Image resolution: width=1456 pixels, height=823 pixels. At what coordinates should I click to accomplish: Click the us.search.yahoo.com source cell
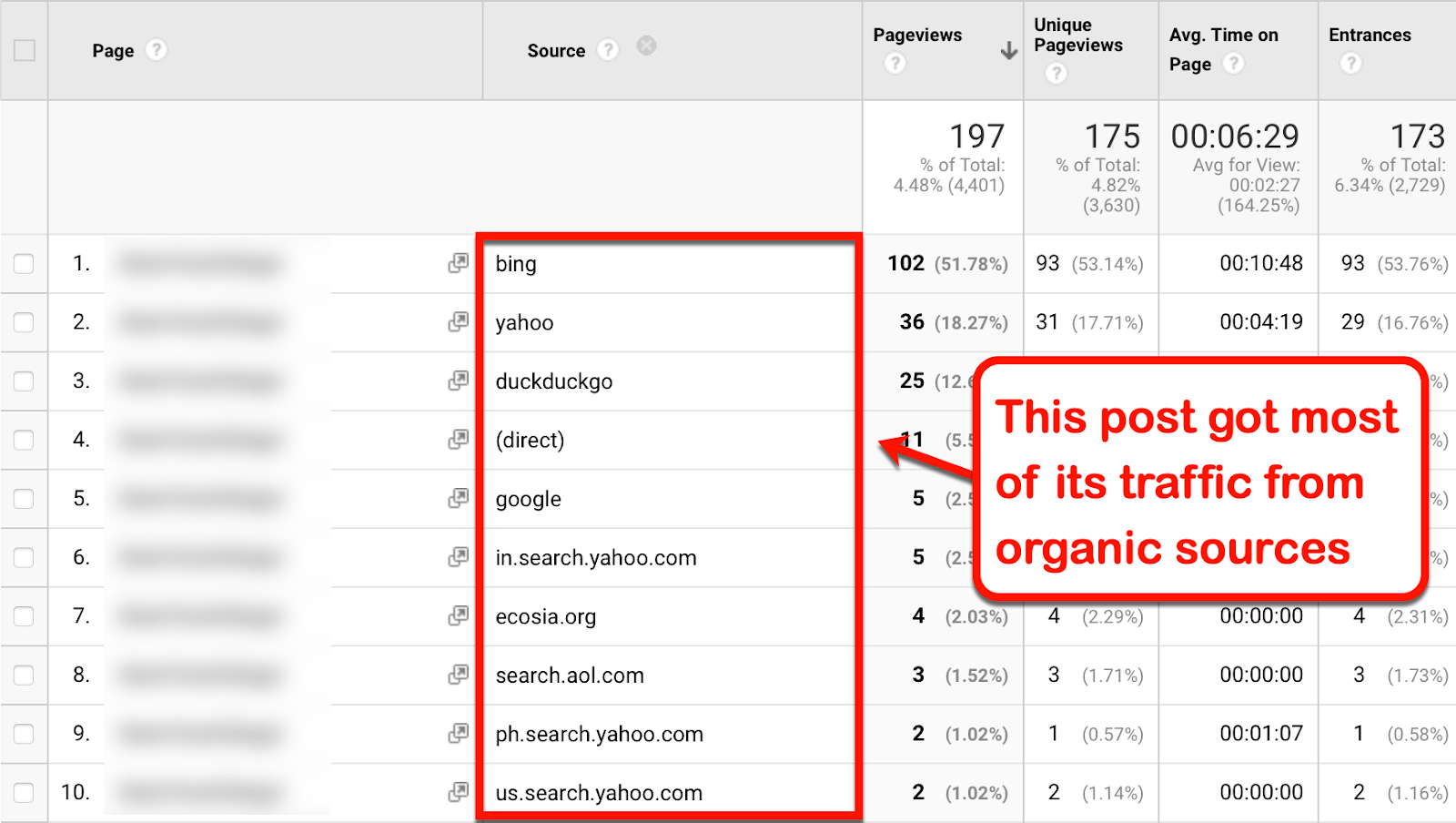tap(672, 792)
